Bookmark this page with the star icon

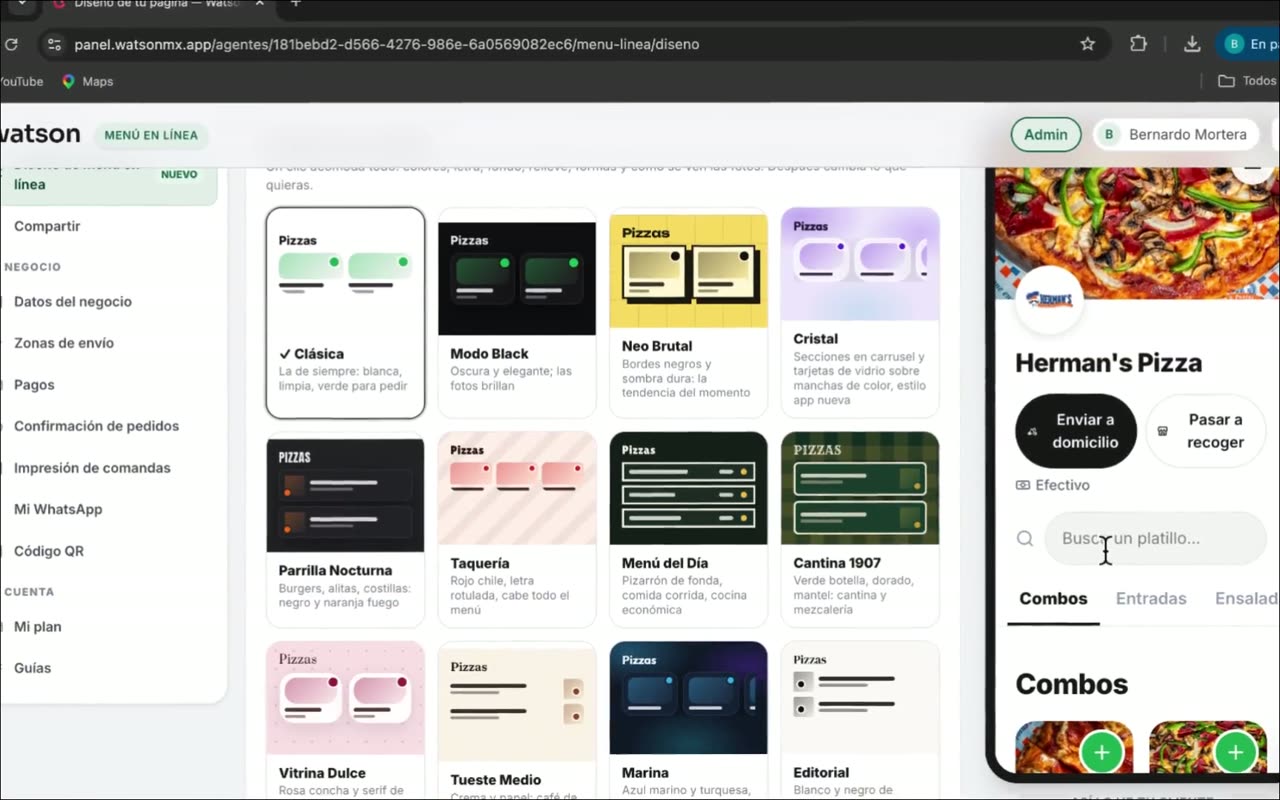[x=1087, y=44]
